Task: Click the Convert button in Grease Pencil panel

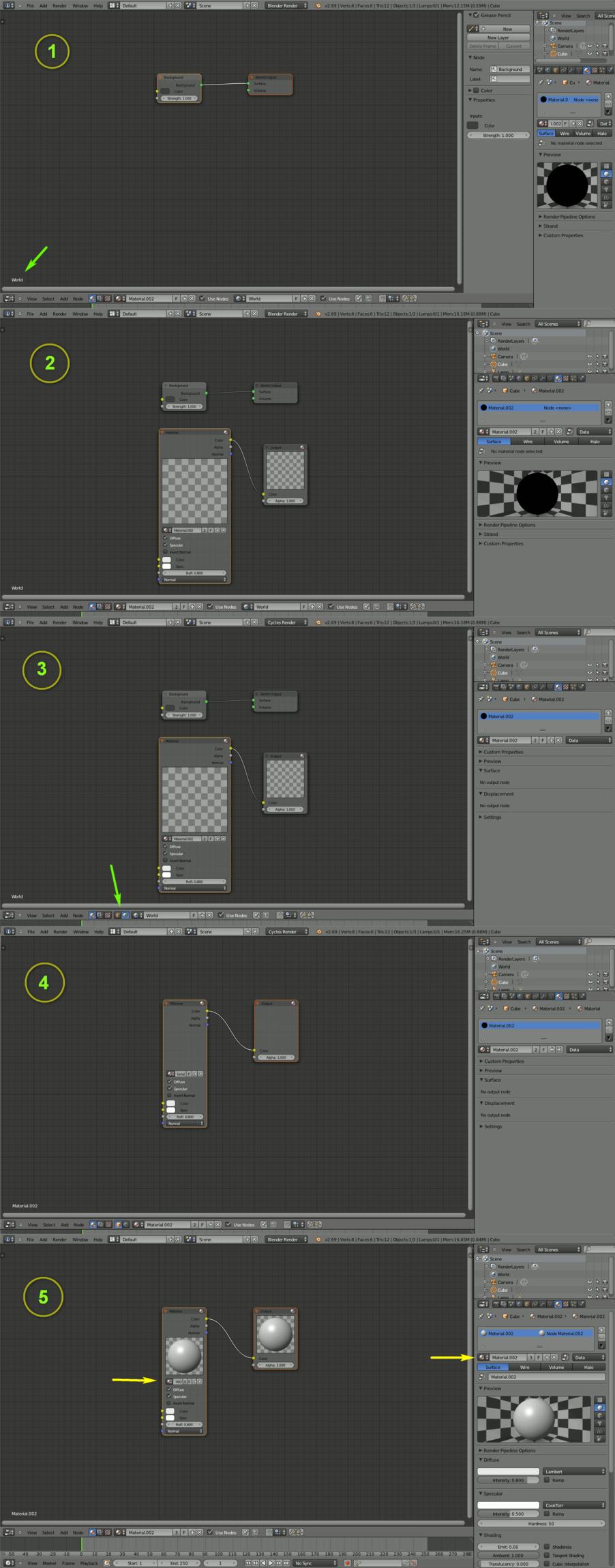Action: 514,46
